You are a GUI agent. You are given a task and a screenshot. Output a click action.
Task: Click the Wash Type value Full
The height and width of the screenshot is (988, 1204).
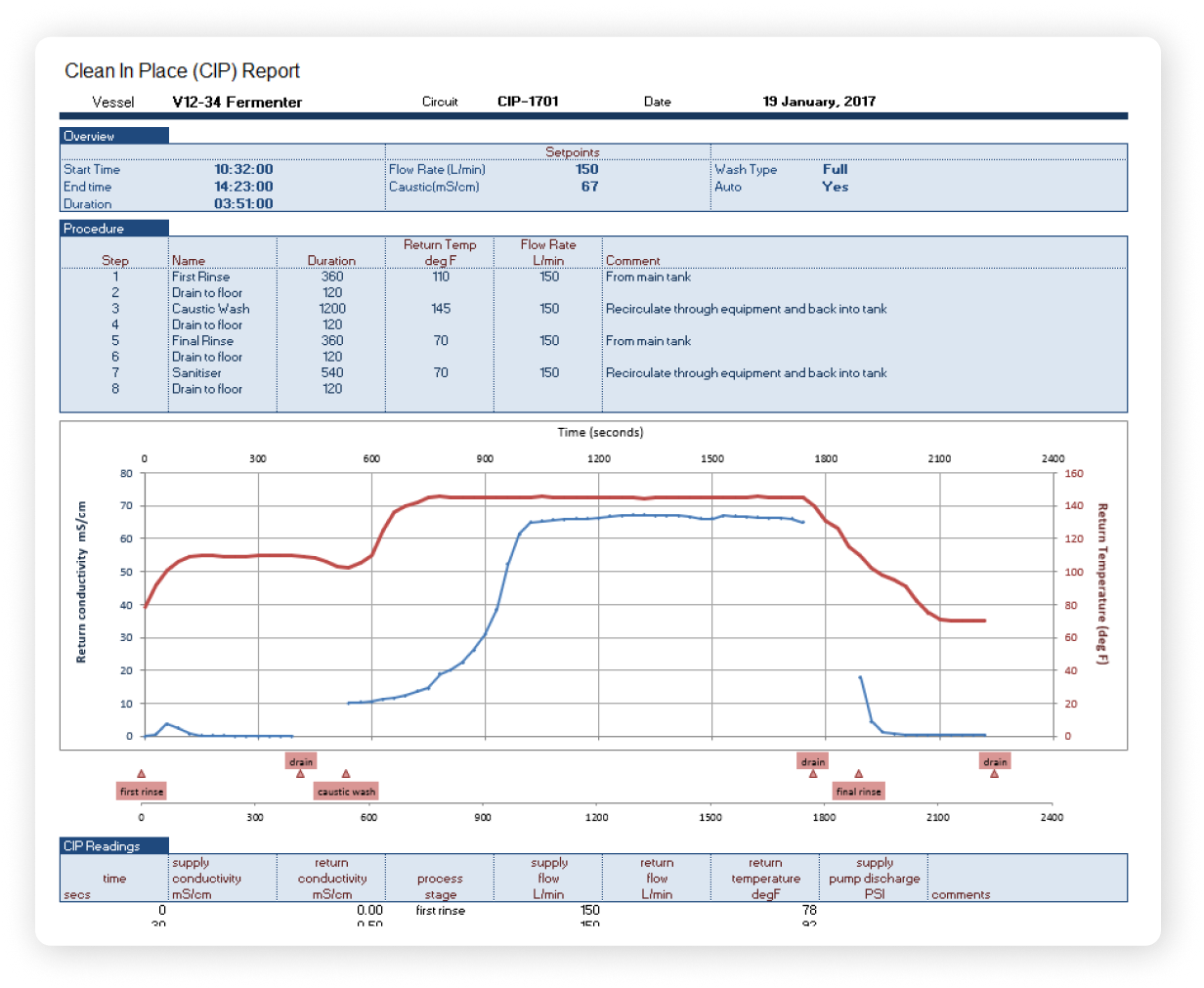(x=835, y=169)
